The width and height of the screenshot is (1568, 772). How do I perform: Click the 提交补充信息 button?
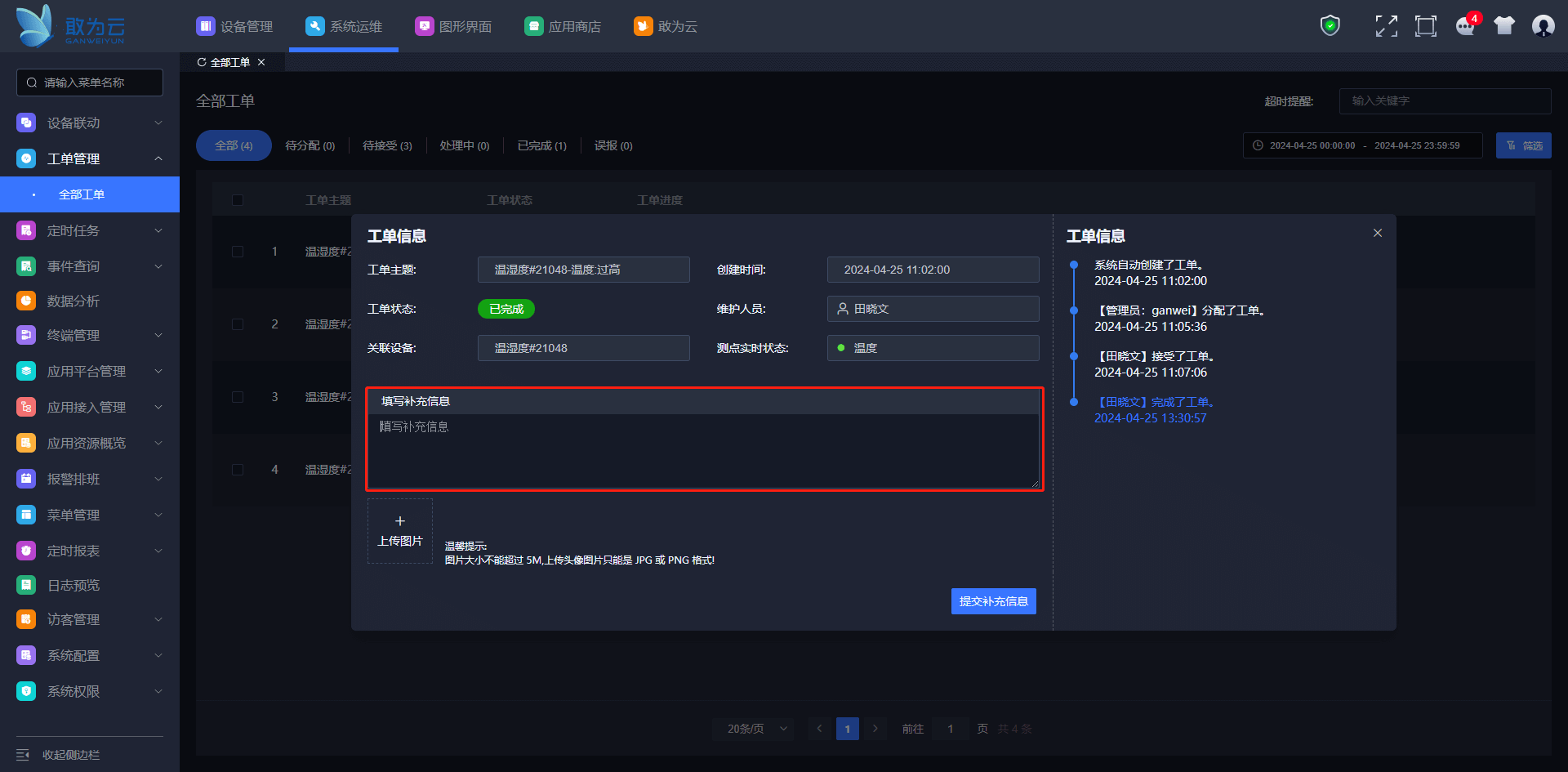pos(994,601)
